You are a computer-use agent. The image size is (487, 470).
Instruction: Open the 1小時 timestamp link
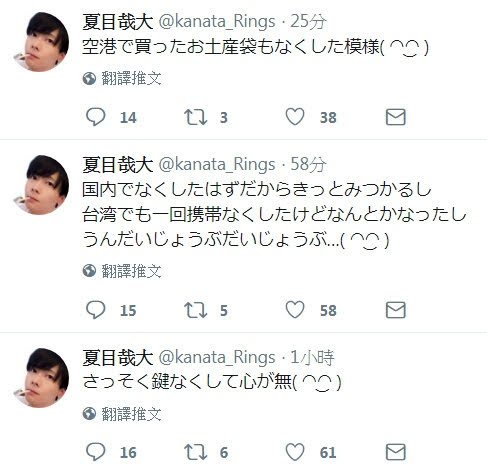312,358
